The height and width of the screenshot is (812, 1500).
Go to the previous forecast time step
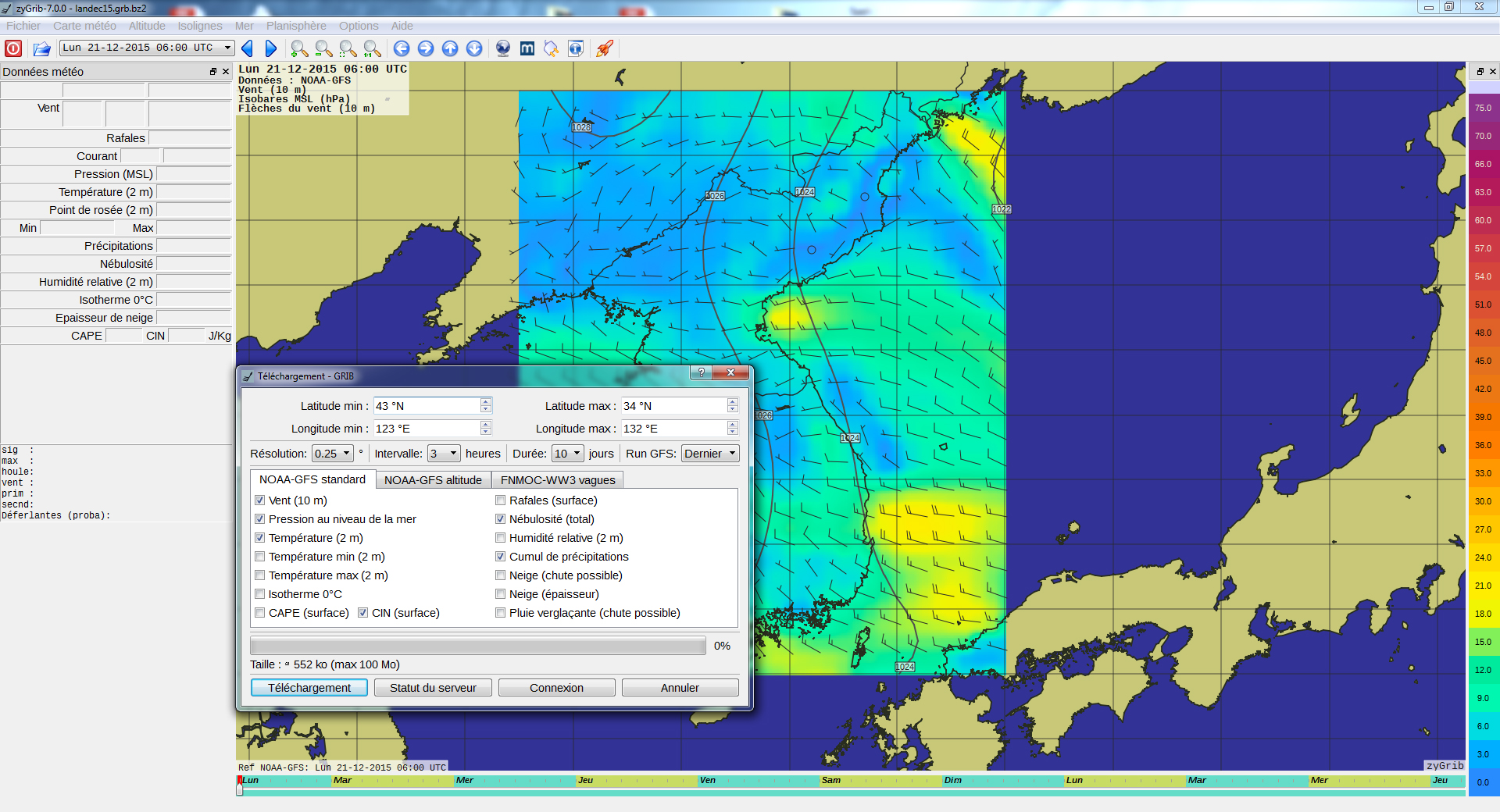pyautogui.click(x=248, y=48)
